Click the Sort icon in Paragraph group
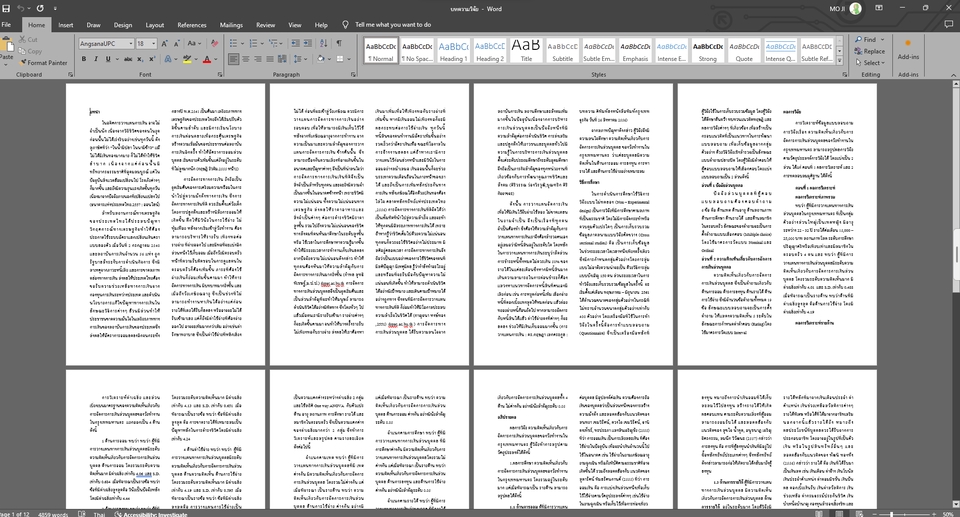960x517 pixels. pos(322,44)
